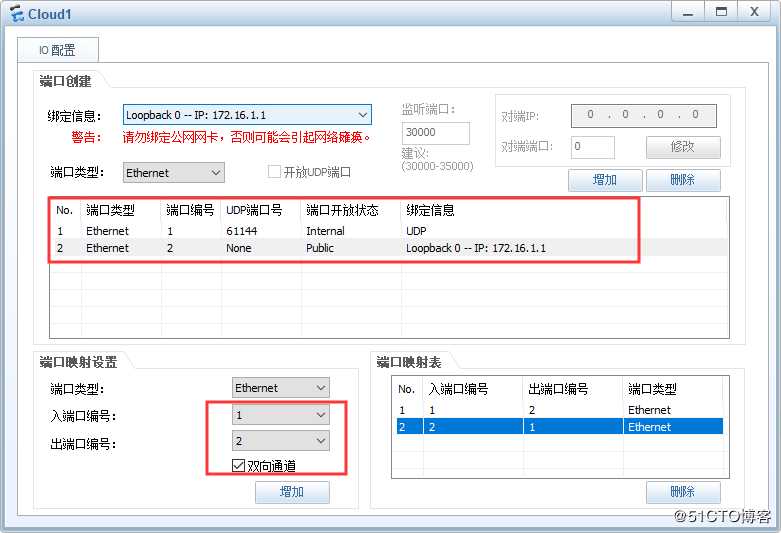Click the Internal status cell in row 1

(x=326, y=231)
